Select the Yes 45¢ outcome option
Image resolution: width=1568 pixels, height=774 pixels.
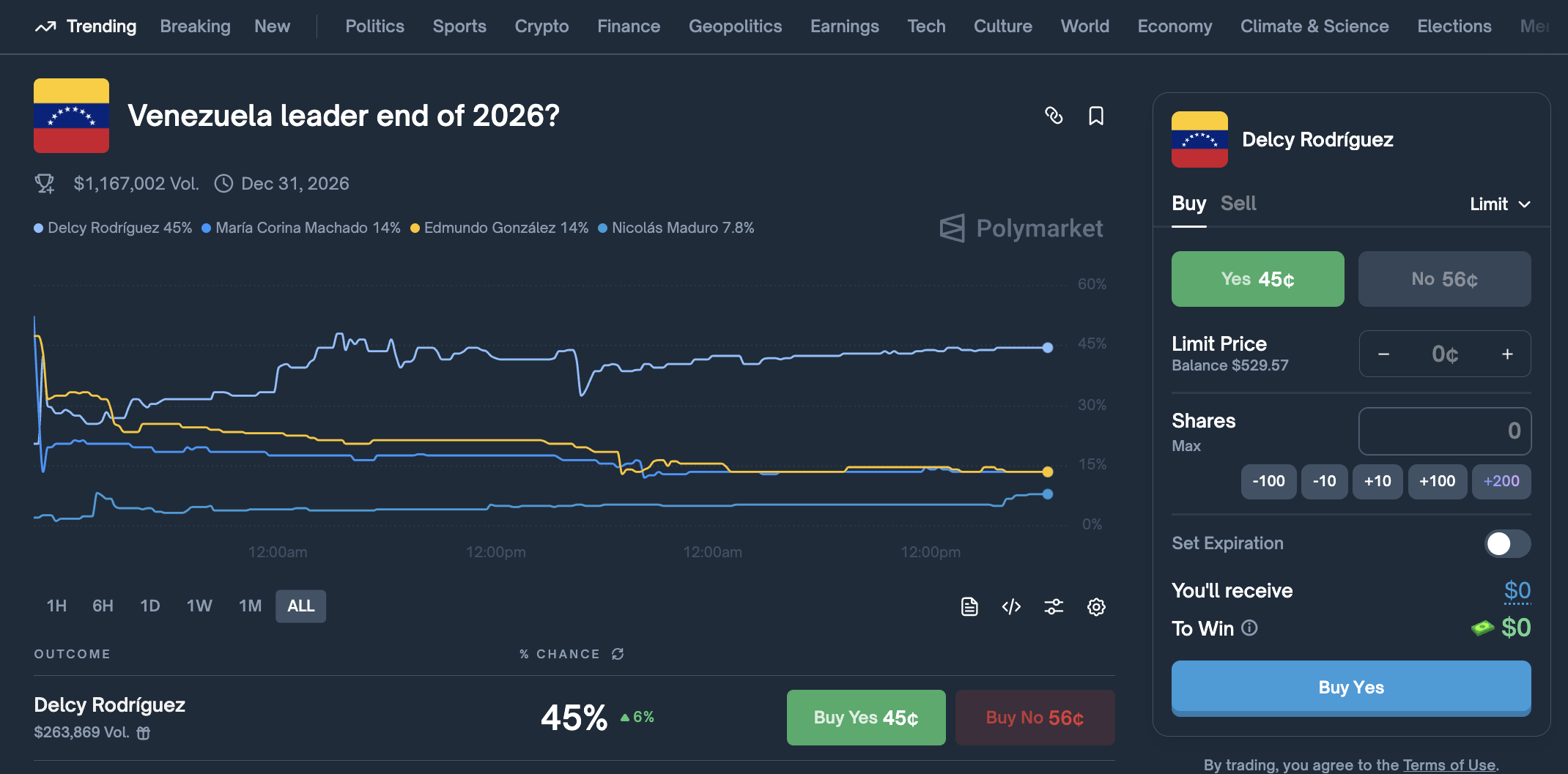(x=1257, y=279)
